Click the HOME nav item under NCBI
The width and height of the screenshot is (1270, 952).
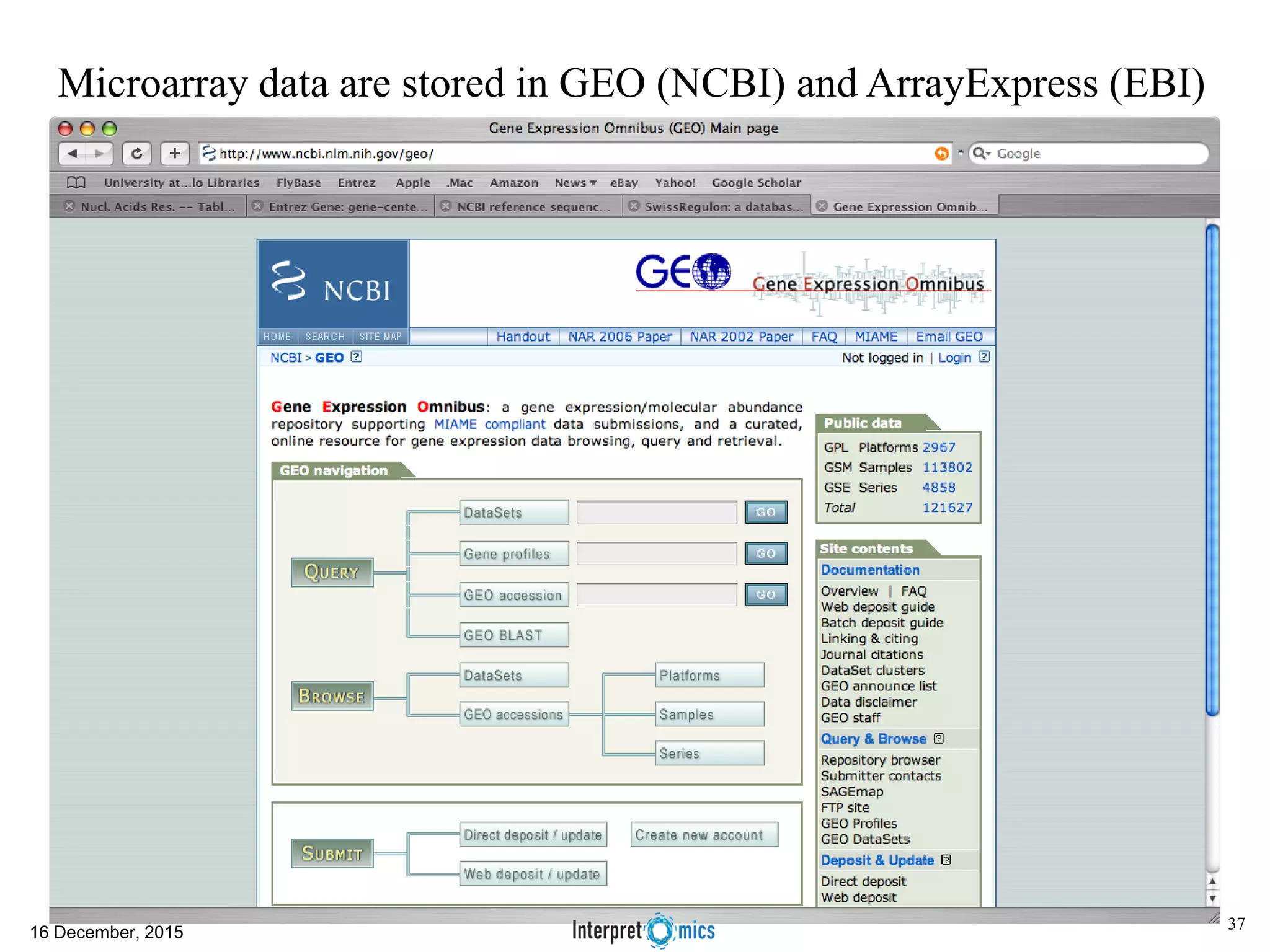277,336
